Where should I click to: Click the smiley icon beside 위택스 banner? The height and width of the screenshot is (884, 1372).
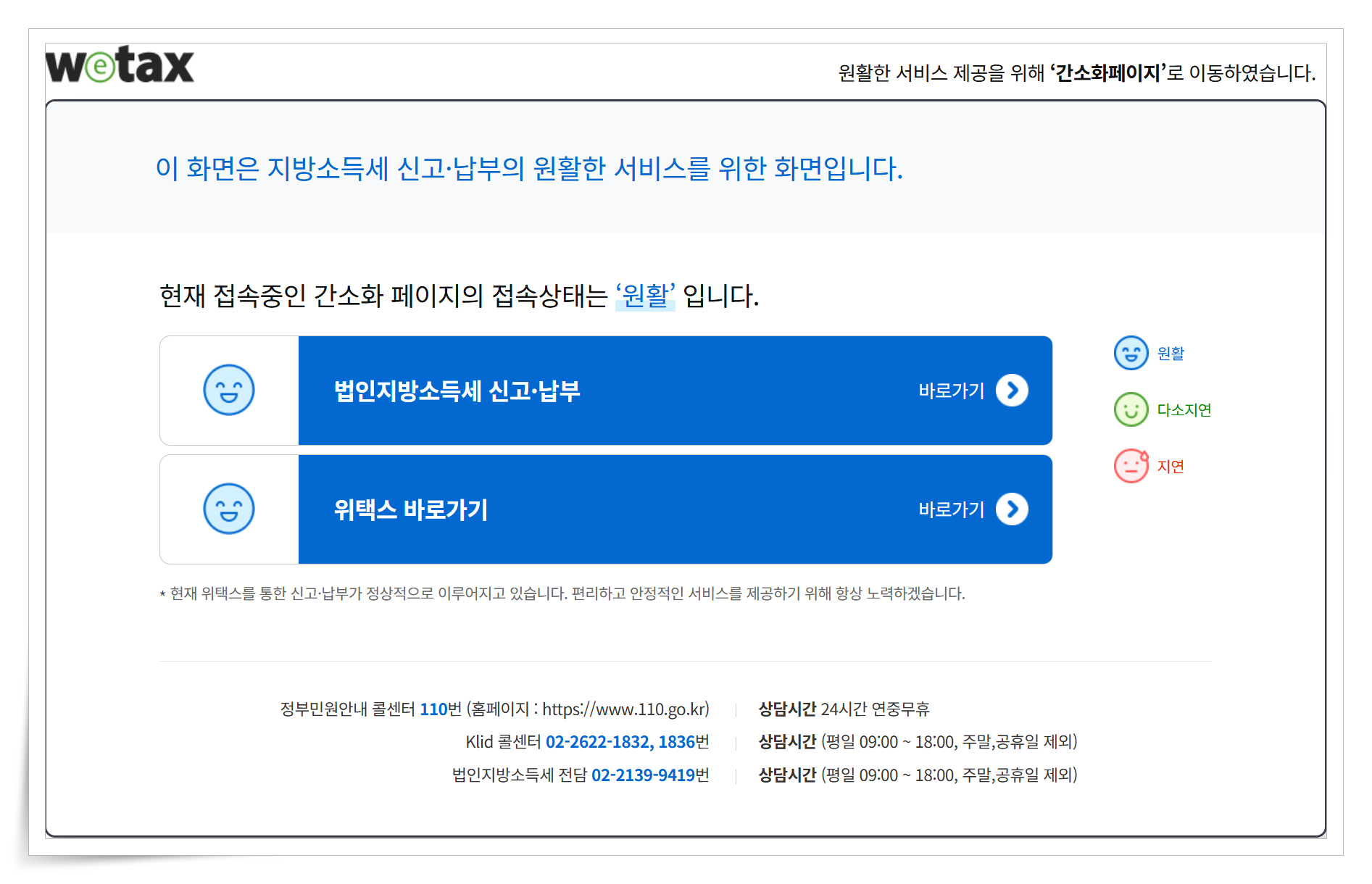coord(228,509)
